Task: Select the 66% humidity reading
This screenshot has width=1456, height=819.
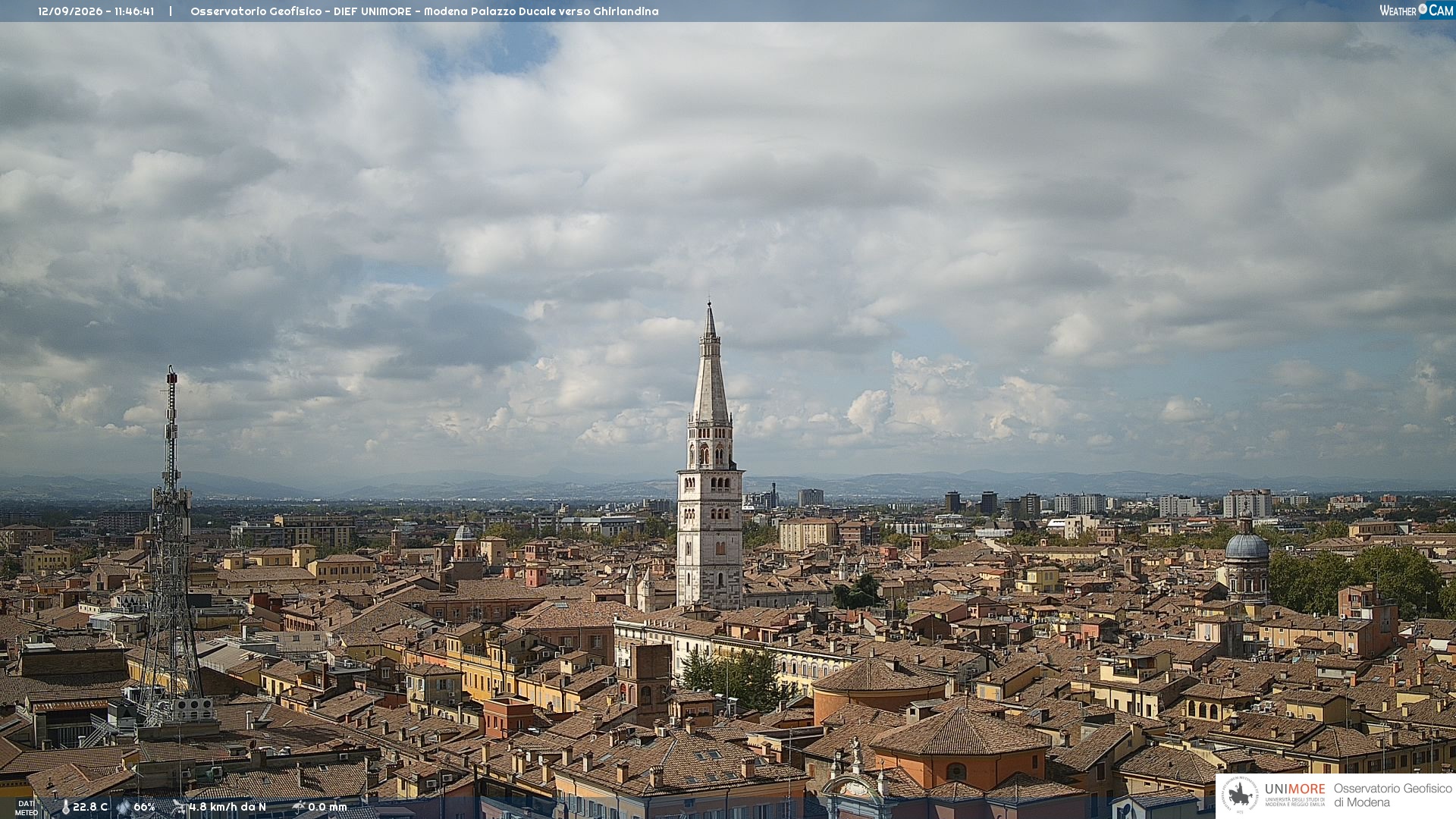Action: tap(144, 808)
